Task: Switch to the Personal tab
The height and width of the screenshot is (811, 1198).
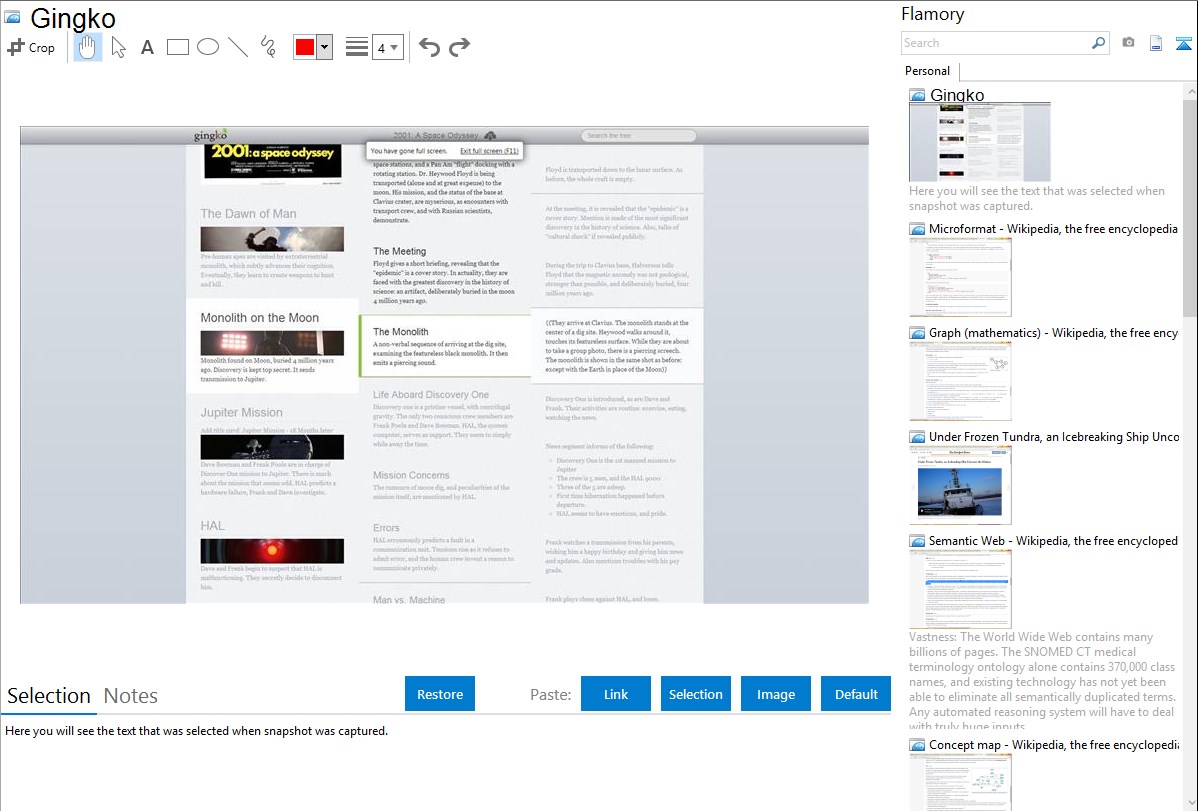Action: tap(927, 71)
